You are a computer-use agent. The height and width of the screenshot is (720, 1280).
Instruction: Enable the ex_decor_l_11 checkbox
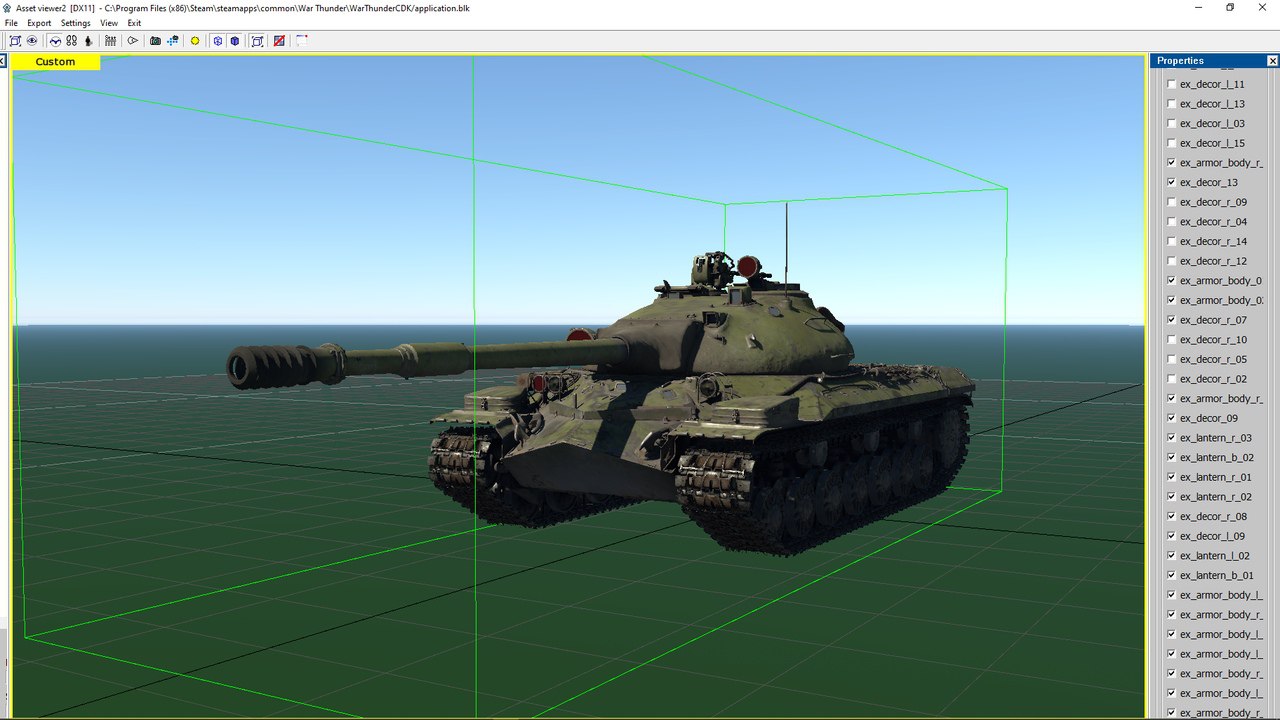click(1172, 85)
